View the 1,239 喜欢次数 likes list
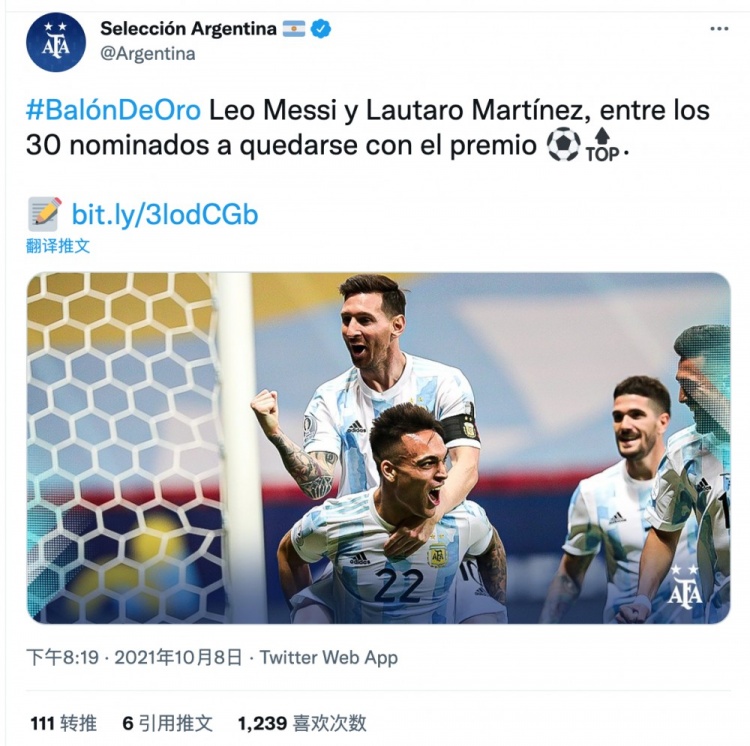750x746 pixels. 302,723
